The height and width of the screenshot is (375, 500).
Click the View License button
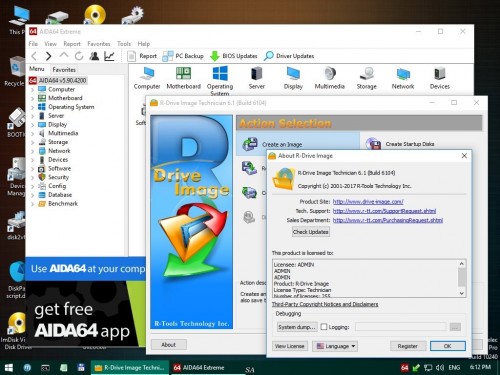tap(289, 346)
